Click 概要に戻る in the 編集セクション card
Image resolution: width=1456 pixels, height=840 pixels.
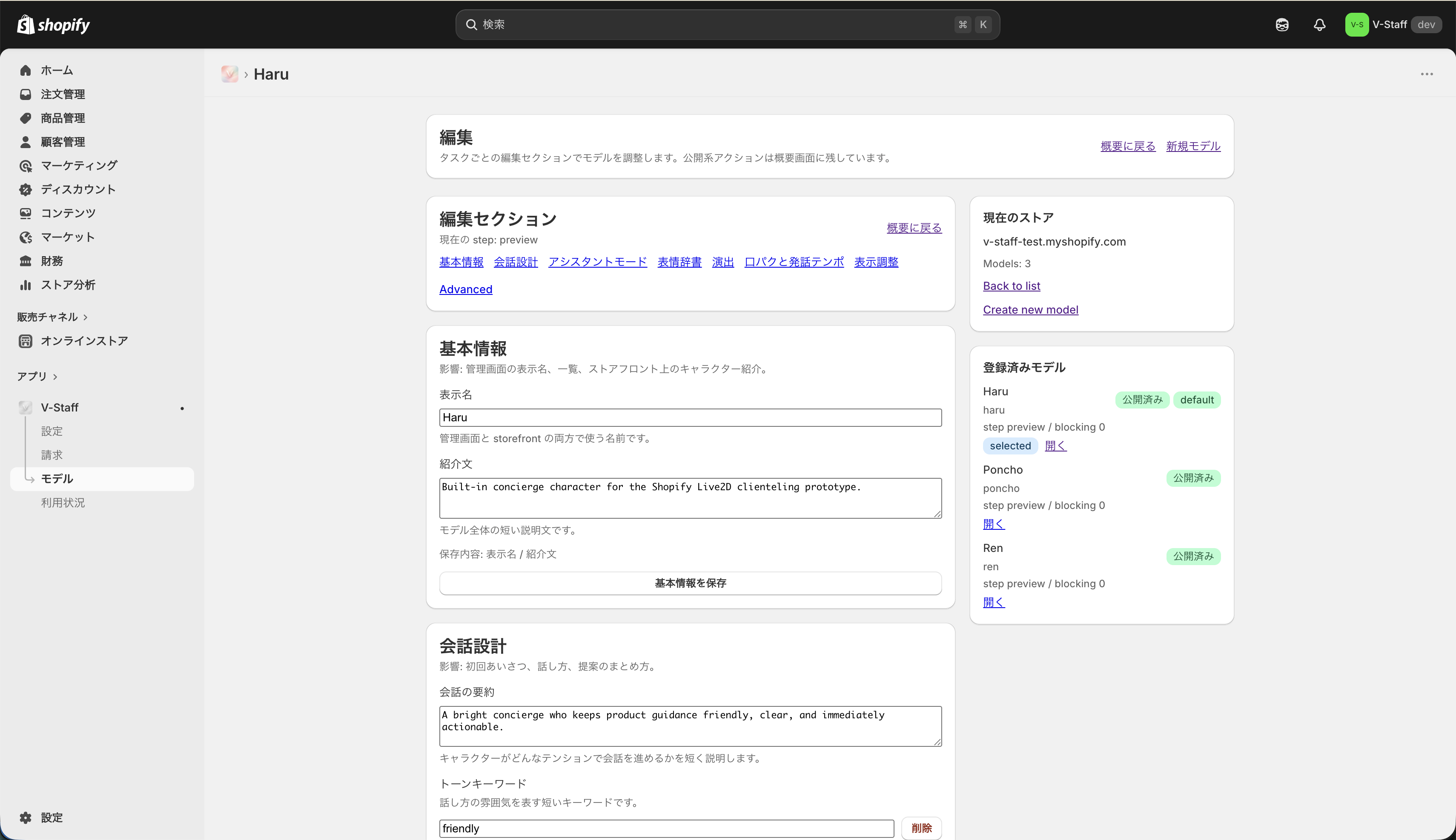point(914,229)
